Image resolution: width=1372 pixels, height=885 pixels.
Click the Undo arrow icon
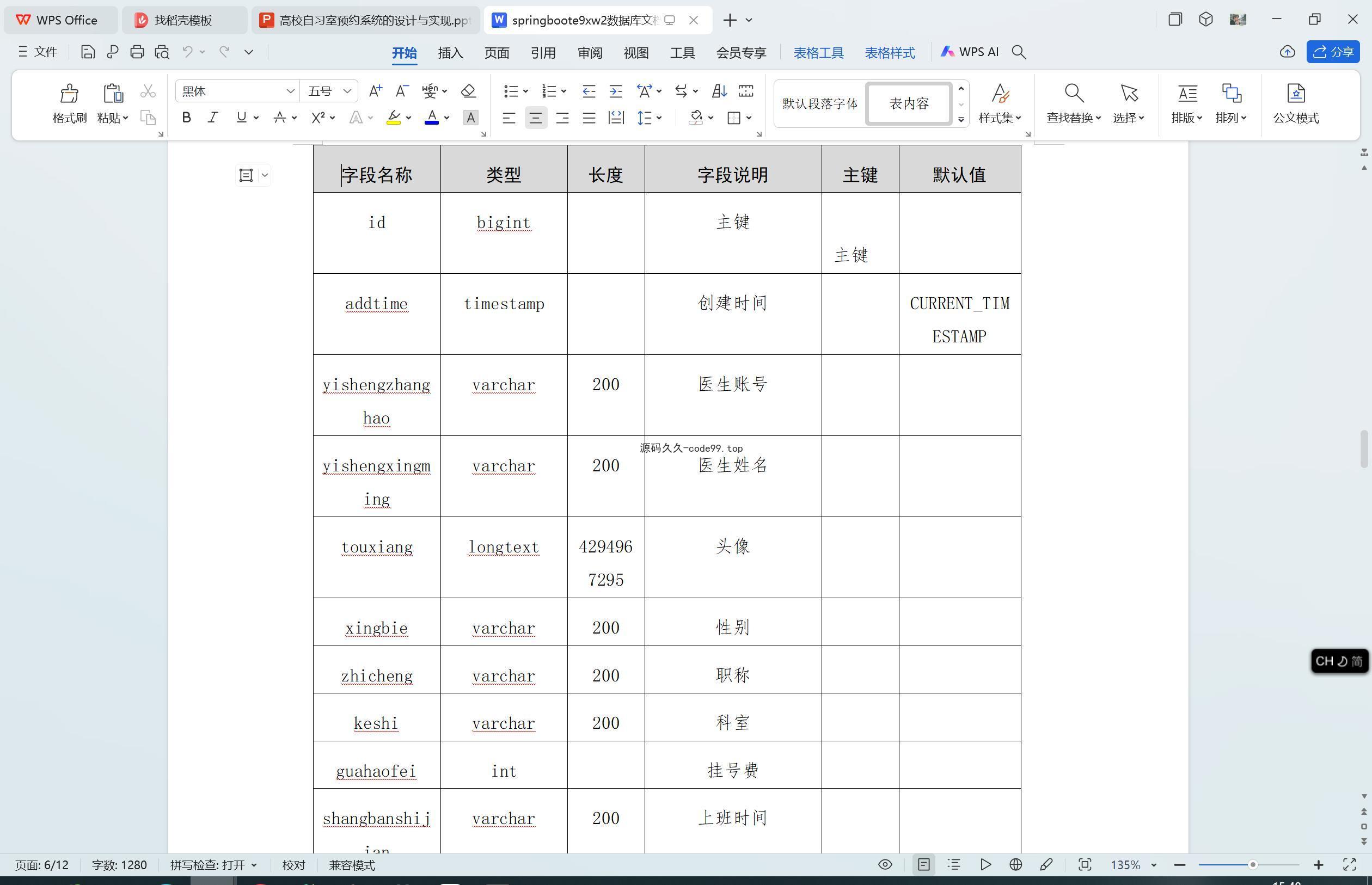point(187,52)
